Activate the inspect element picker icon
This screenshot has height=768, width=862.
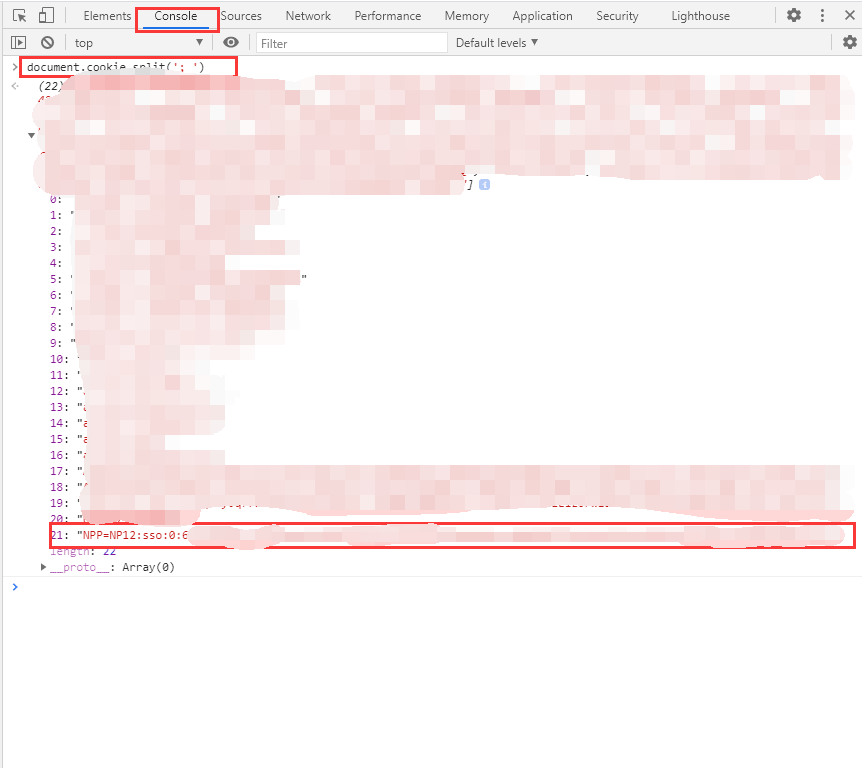click(x=19, y=16)
